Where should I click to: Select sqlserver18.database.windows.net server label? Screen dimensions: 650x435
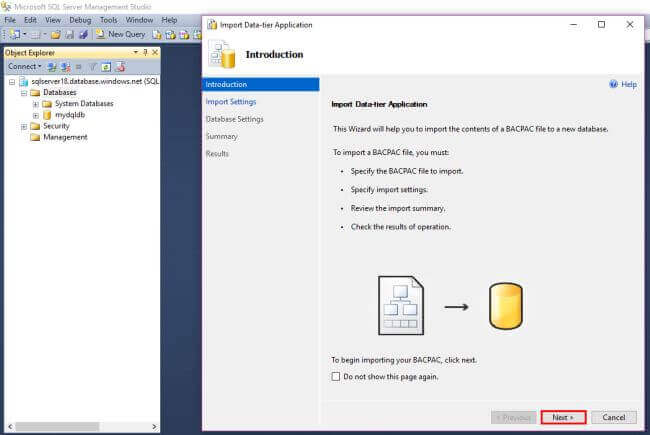[95, 81]
